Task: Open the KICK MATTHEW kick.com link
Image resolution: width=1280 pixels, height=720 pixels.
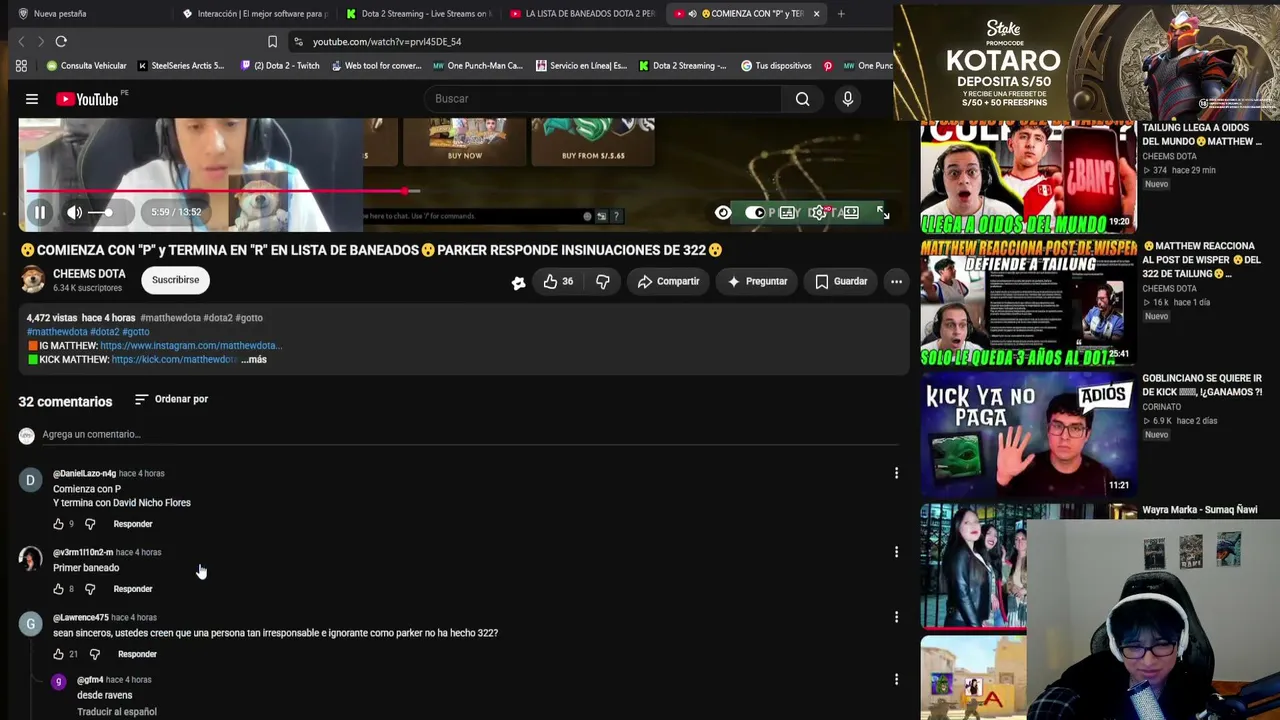Action: (174, 359)
